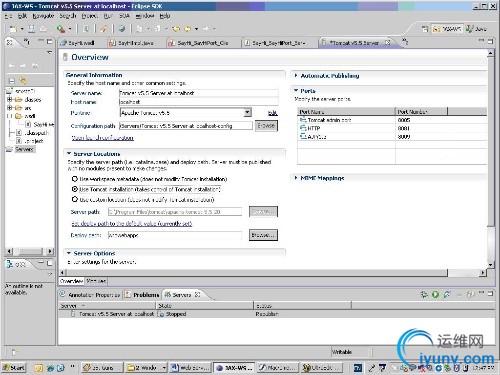The width and height of the screenshot is (500, 375).
Task: Open the UltraEdit taskbar button
Action: click(x=322, y=368)
